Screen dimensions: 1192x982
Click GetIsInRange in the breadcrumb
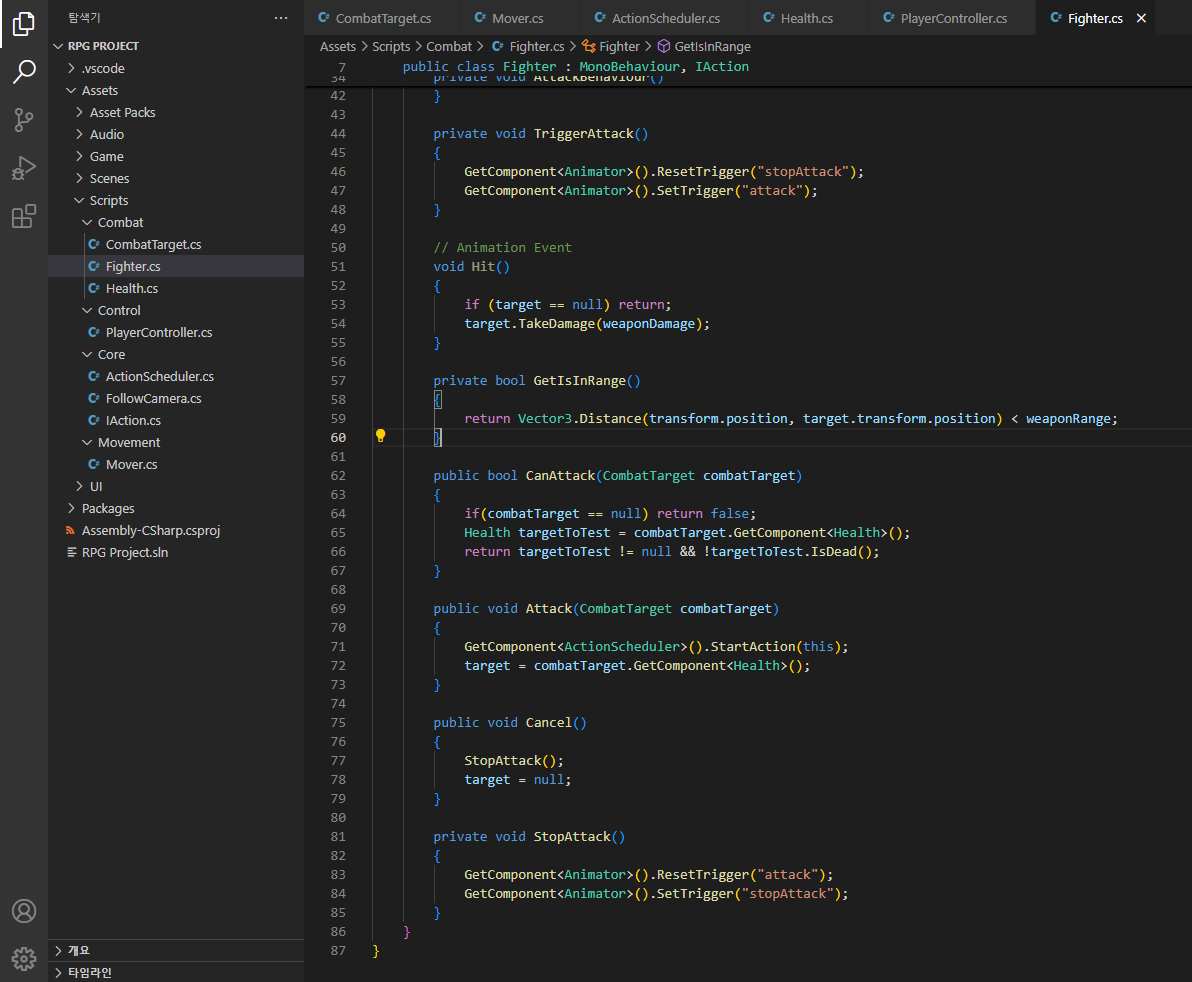pyautogui.click(x=712, y=46)
